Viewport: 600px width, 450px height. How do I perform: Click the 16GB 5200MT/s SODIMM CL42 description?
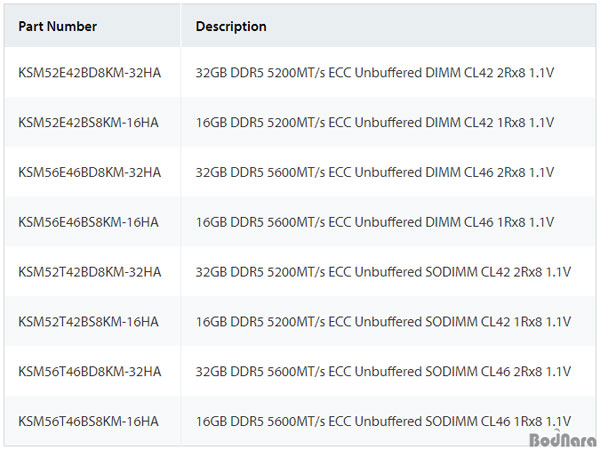pyautogui.click(x=383, y=321)
